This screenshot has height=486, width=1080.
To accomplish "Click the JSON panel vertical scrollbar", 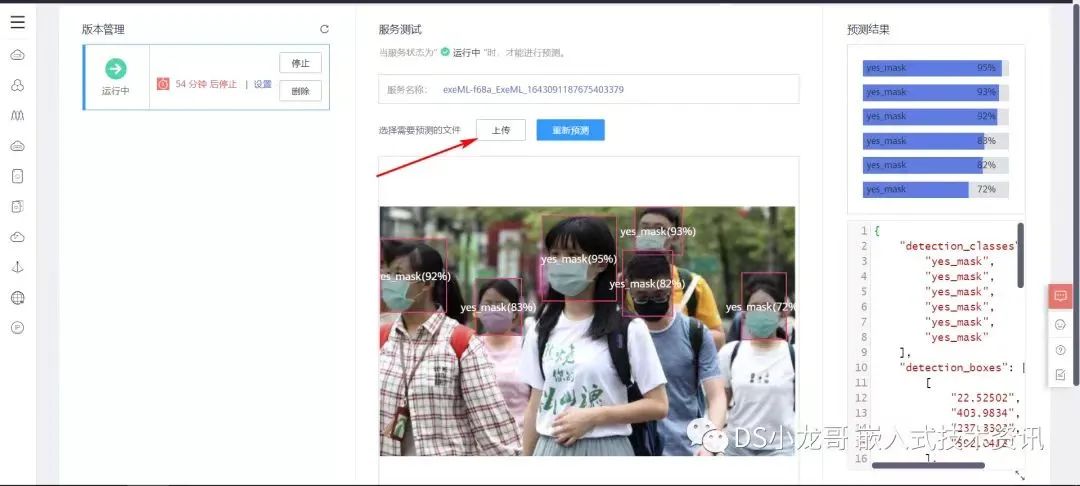I will pyautogui.click(x=1020, y=255).
